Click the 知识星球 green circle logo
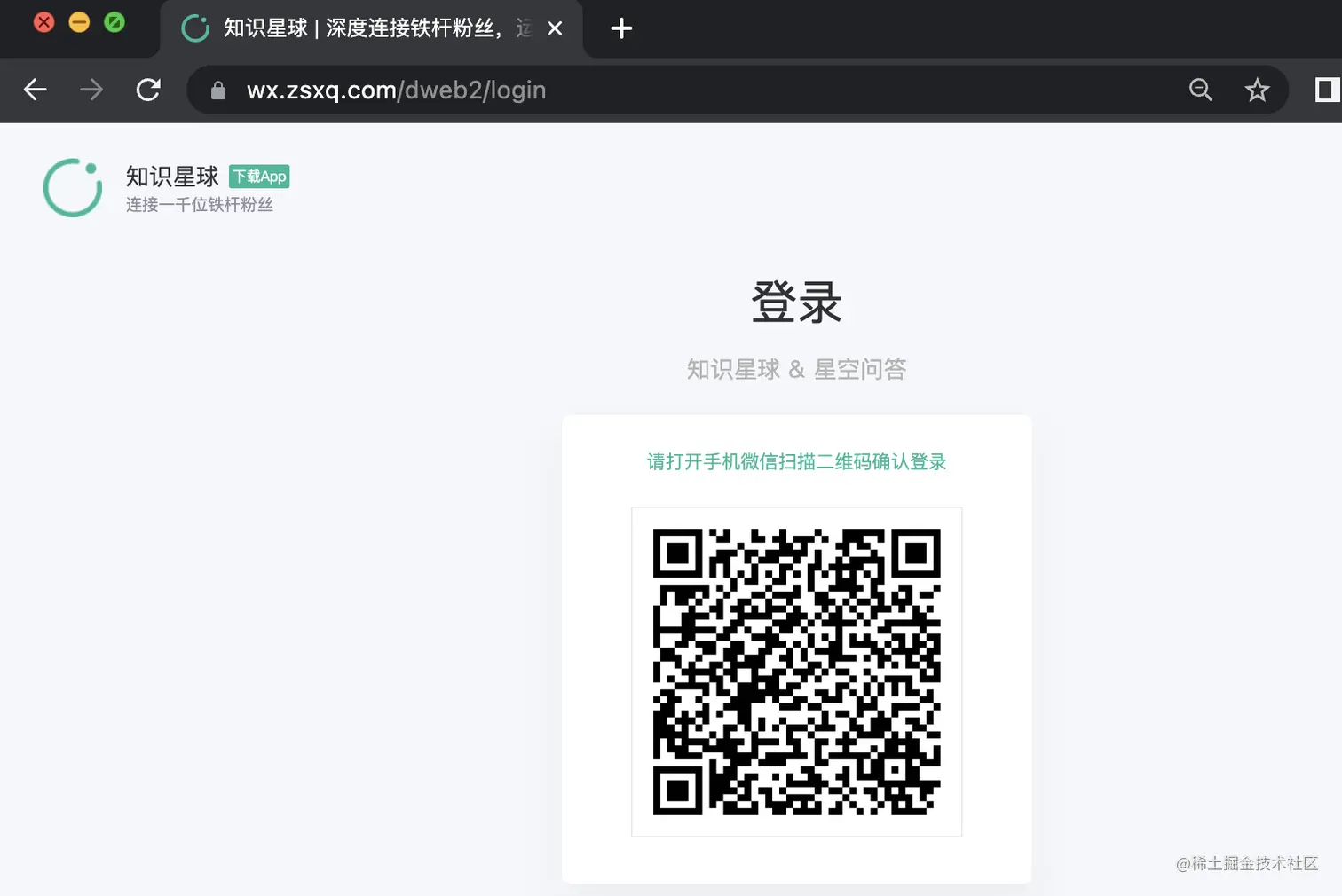This screenshot has width=1342, height=896. tap(73, 188)
